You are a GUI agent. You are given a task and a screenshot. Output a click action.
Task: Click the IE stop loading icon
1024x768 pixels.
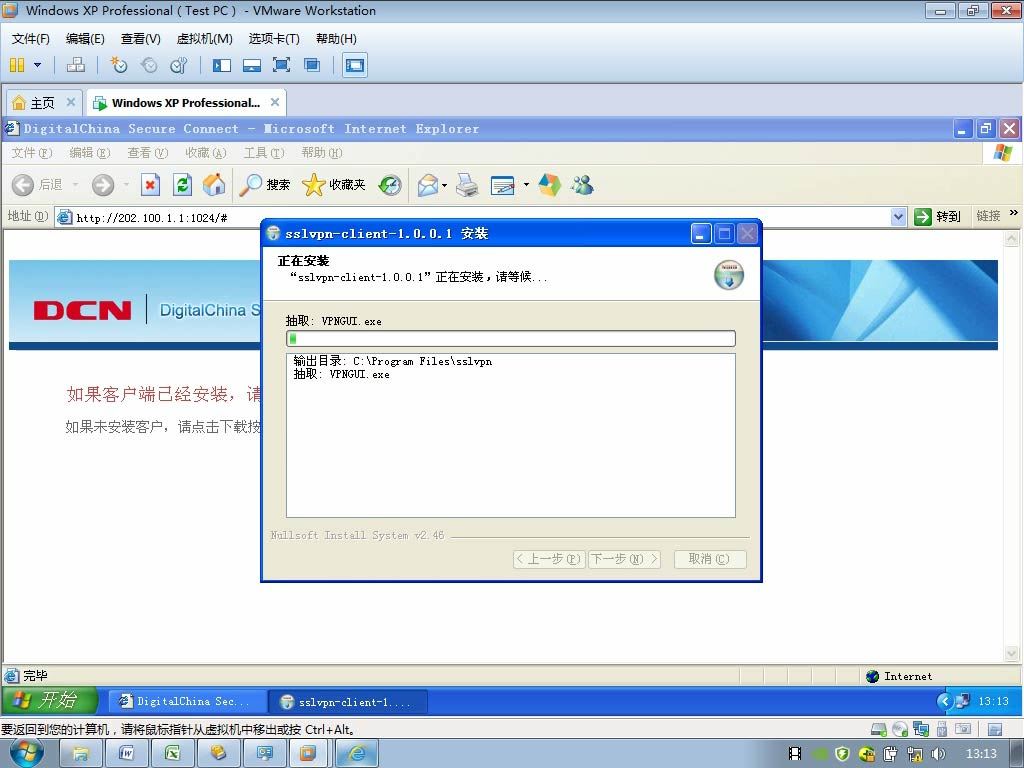[x=150, y=185]
